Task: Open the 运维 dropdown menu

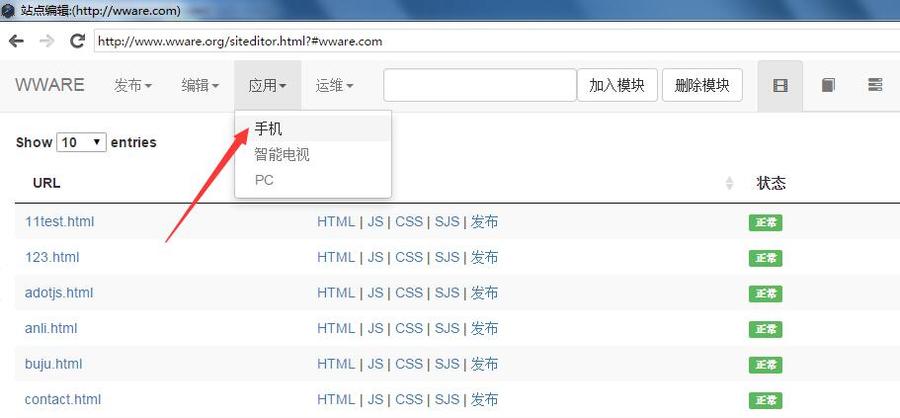Action: pos(335,86)
